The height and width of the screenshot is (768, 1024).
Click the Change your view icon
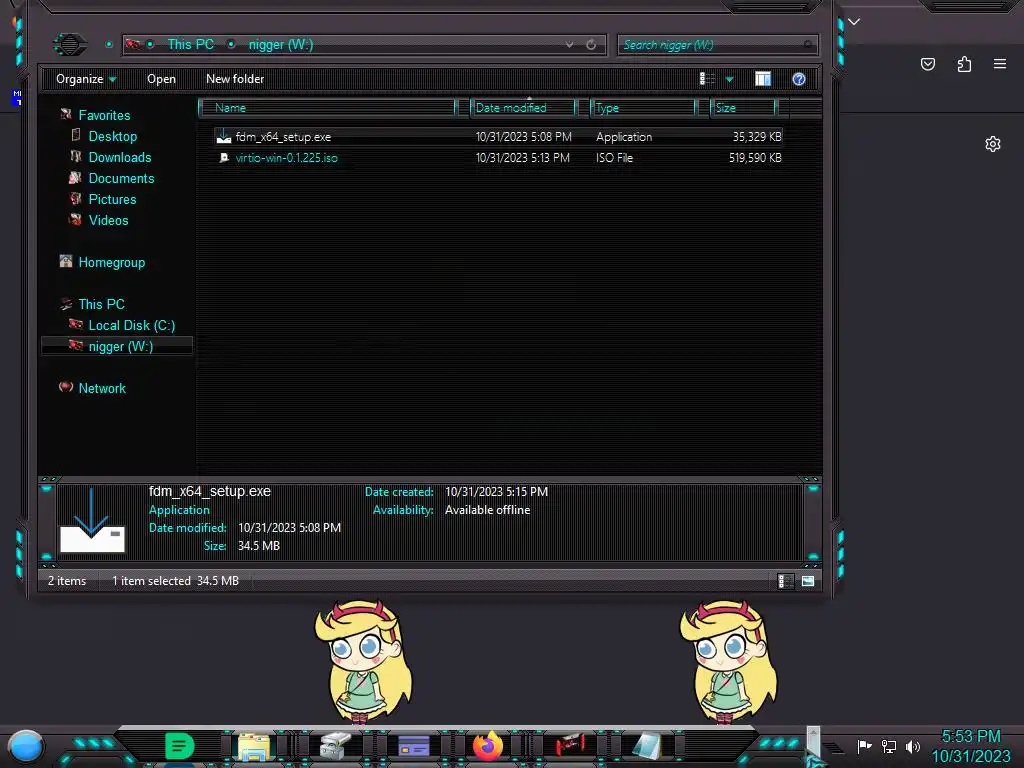point(707,79)
